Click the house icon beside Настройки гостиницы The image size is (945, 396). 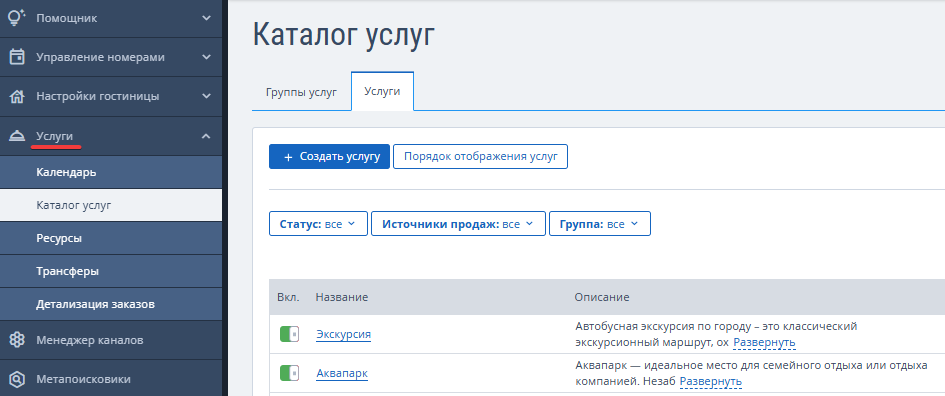pos(17,96)
